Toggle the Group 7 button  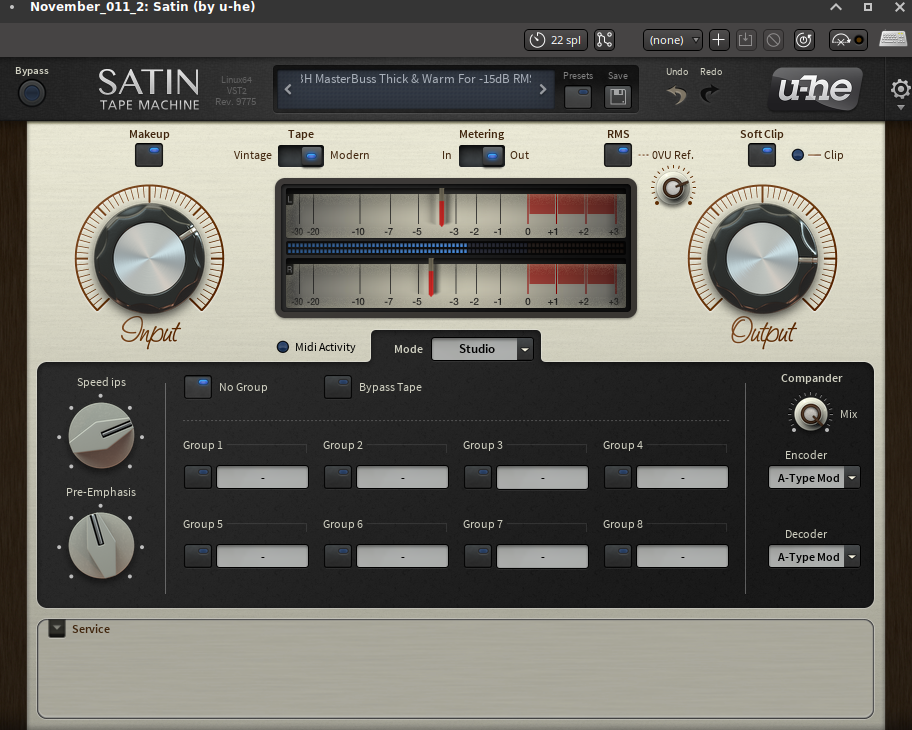click(478, 556)
